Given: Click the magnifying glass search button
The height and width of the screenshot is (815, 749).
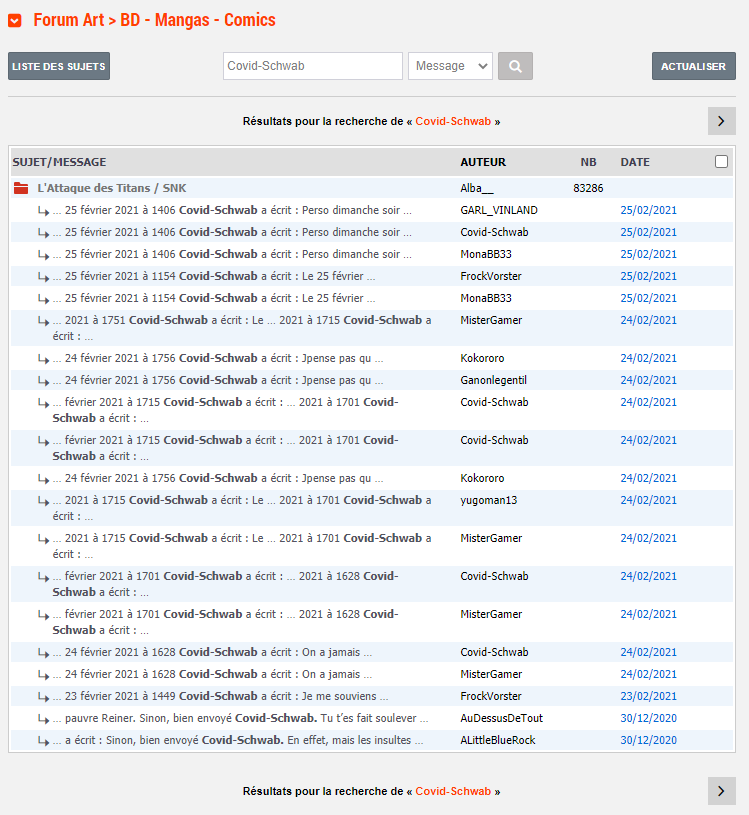Looking at the screenshot, I should coord(515,66).
